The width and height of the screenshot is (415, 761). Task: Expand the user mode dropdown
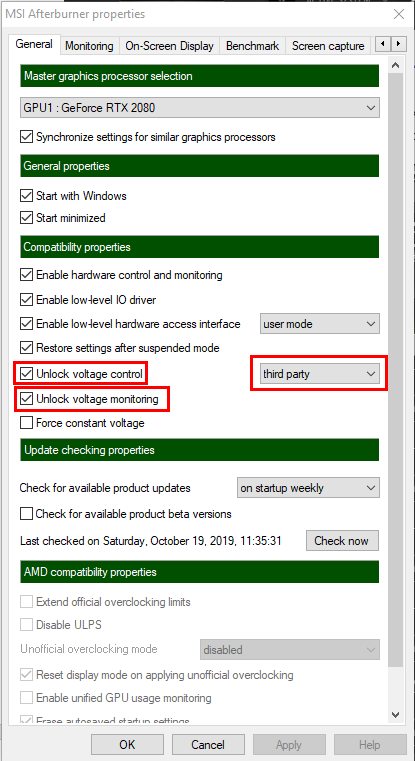point(320,323)
